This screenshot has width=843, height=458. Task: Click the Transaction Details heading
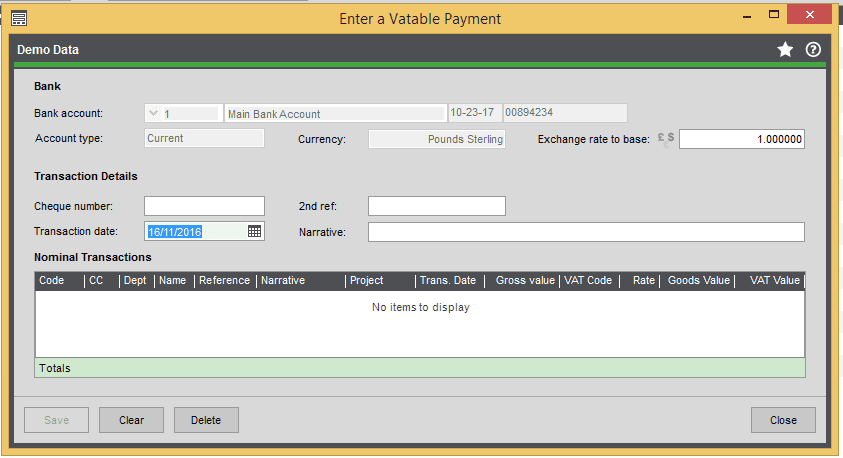(x=85, y=176)
